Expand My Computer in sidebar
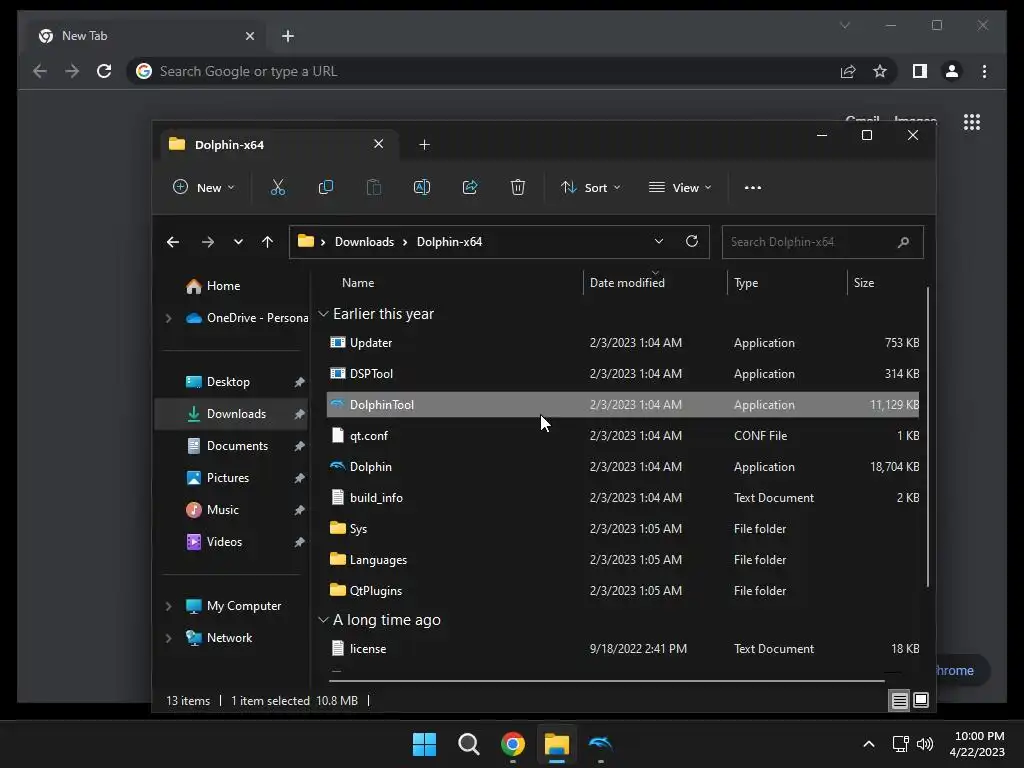This screenshot has width=1024, height=768. click(x=168, y=606)
